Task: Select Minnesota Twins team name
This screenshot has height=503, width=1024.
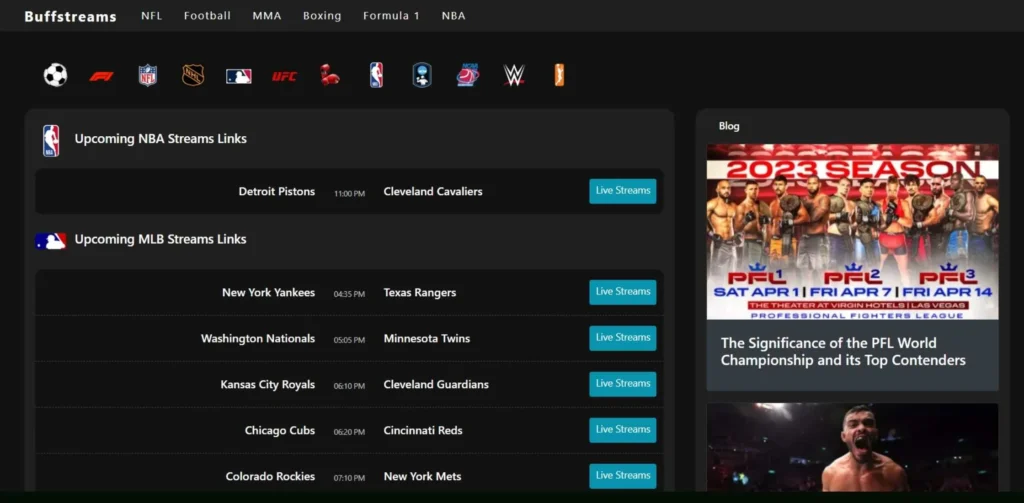Action: pyautogui.click(x=427, y=338)
